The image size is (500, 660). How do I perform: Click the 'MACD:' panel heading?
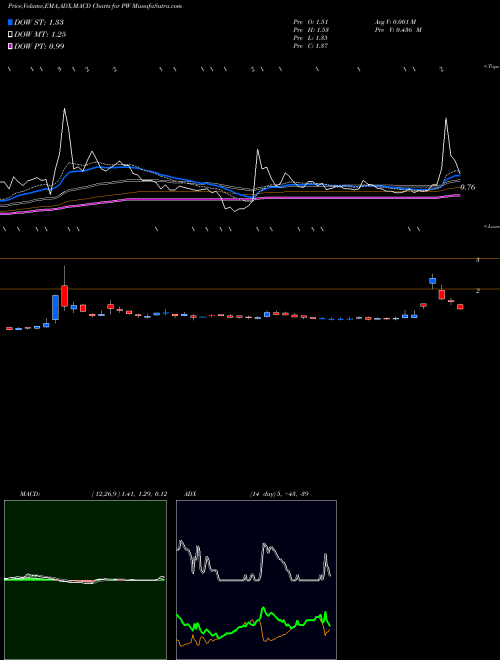pos(29,494)
